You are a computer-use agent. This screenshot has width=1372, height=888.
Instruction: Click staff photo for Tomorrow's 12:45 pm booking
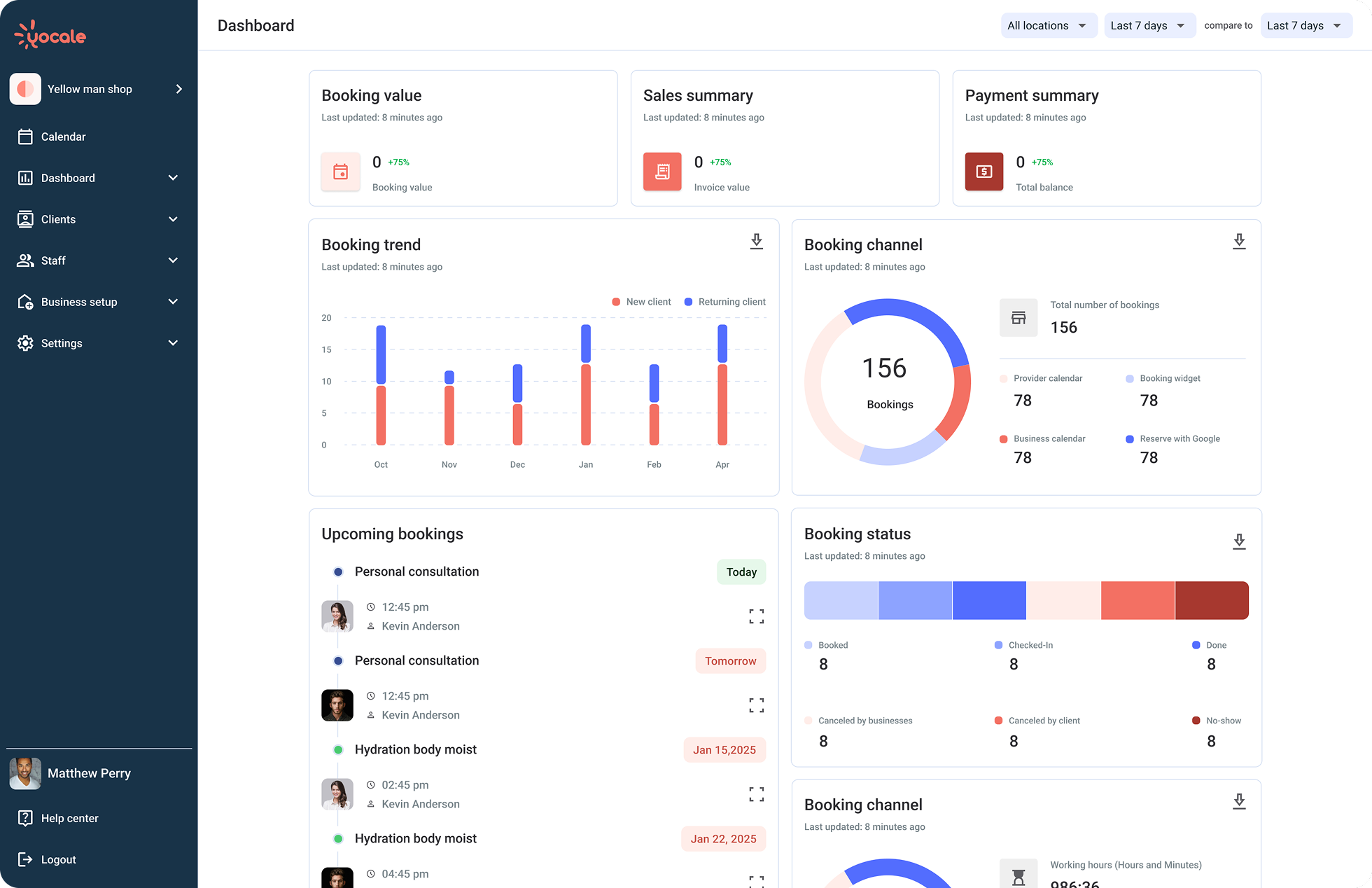pos(337,705)
